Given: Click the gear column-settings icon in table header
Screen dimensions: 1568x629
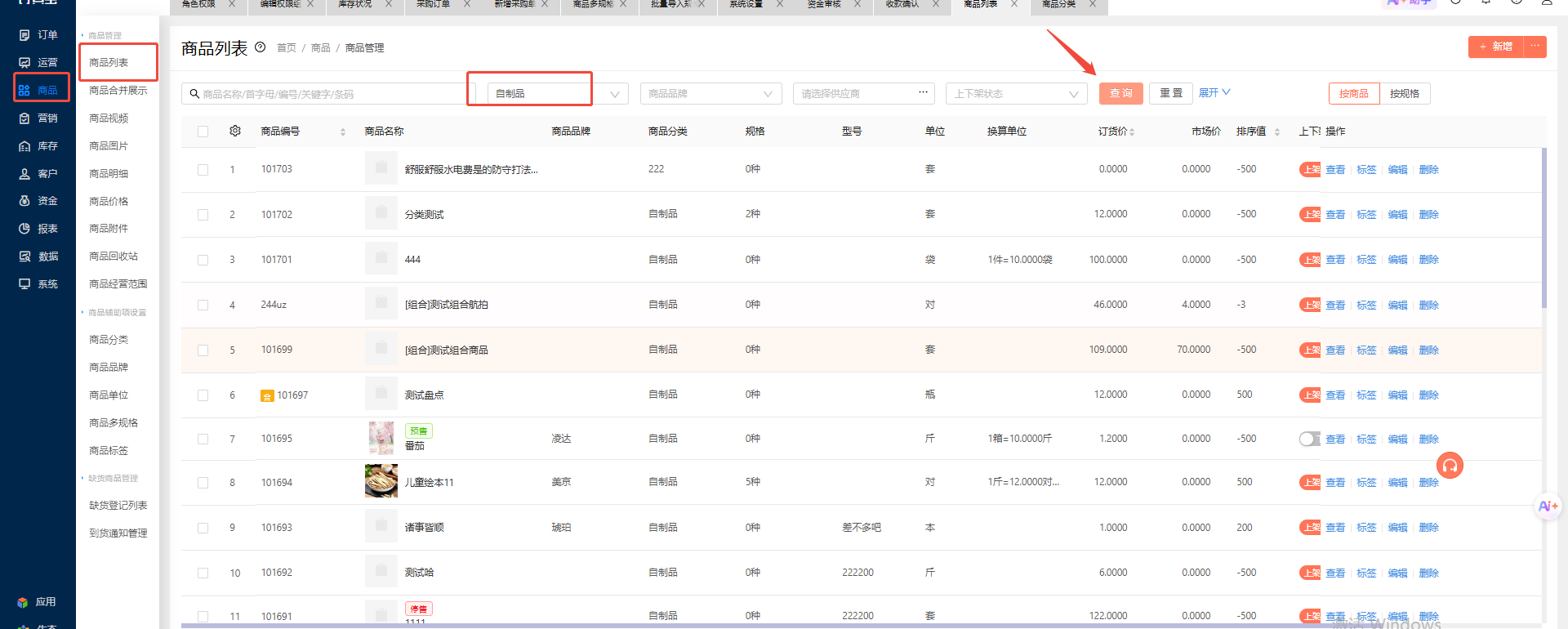Looking at the screenshot, I should [235, 131].
